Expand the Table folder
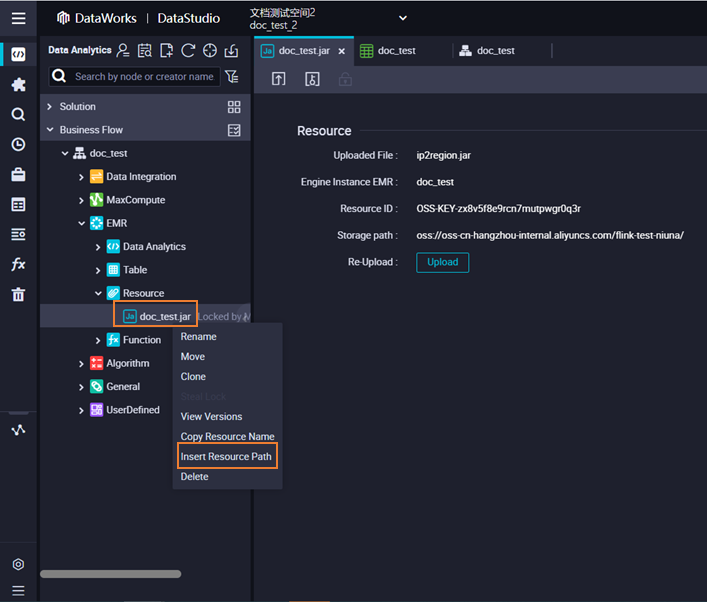707x602 pixels. 98,270
